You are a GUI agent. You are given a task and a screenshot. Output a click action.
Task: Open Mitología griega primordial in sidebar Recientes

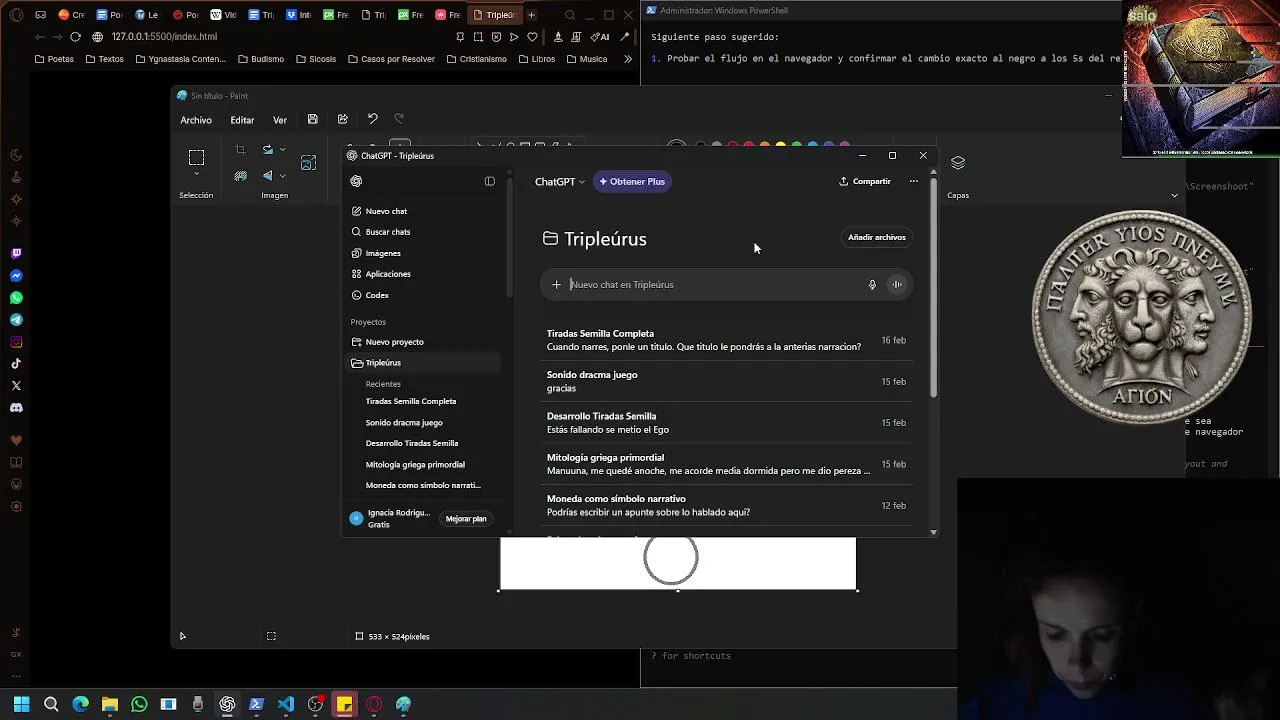point(415,465)
